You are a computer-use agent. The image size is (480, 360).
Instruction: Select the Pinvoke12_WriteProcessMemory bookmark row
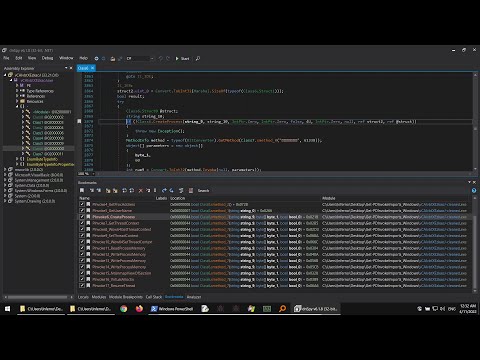point(275,254)
